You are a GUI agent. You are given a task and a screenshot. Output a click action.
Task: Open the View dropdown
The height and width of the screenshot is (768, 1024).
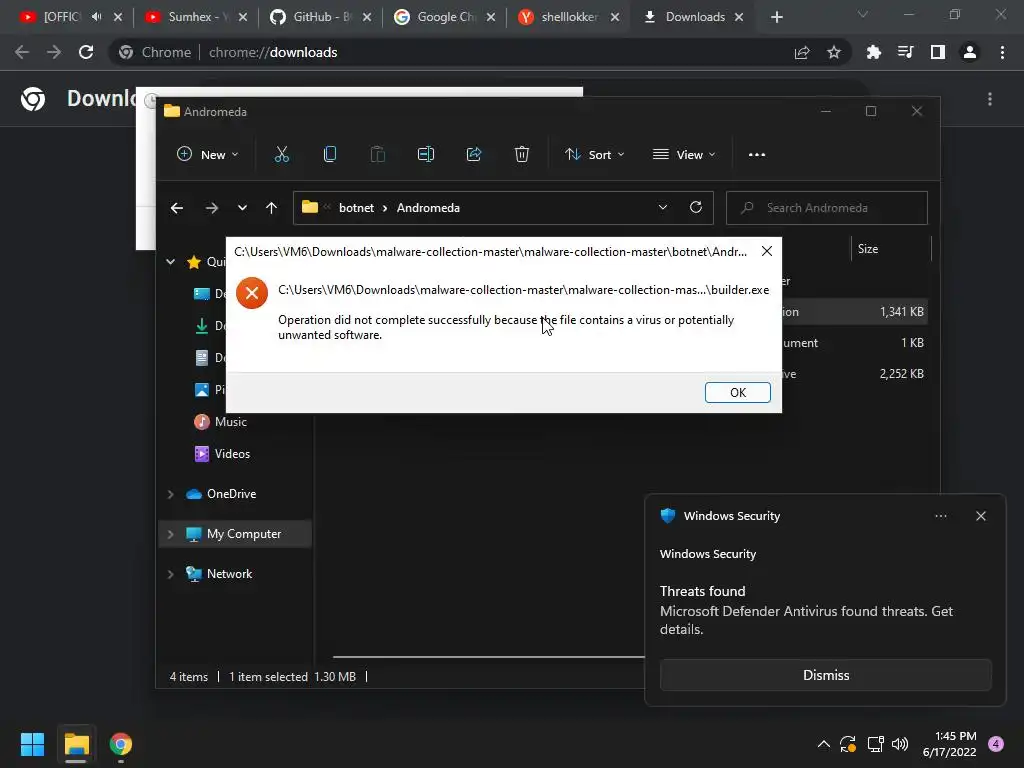pyautogui.click(x=684, y=155)
